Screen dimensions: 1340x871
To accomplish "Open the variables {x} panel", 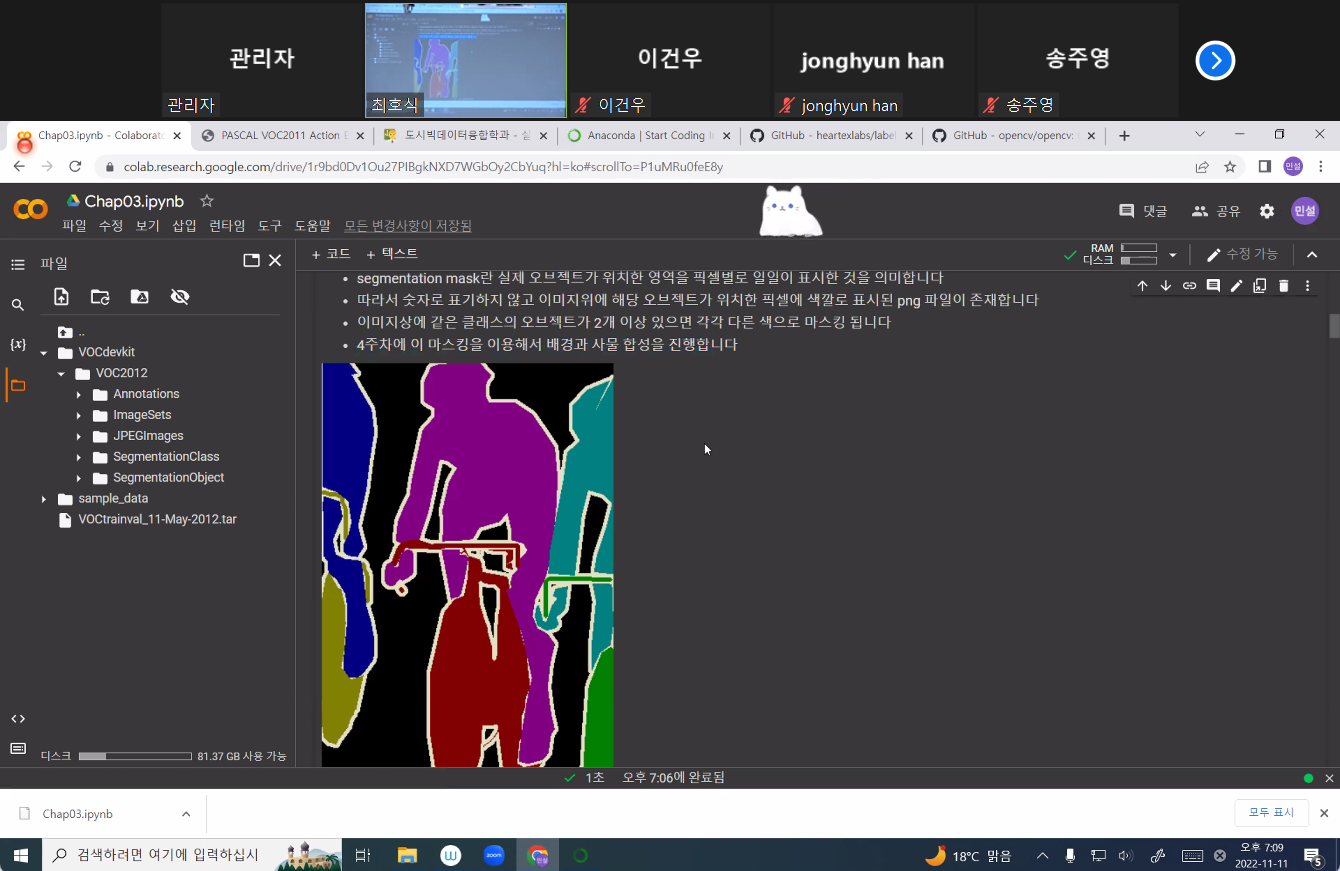I will pos(17,345).
